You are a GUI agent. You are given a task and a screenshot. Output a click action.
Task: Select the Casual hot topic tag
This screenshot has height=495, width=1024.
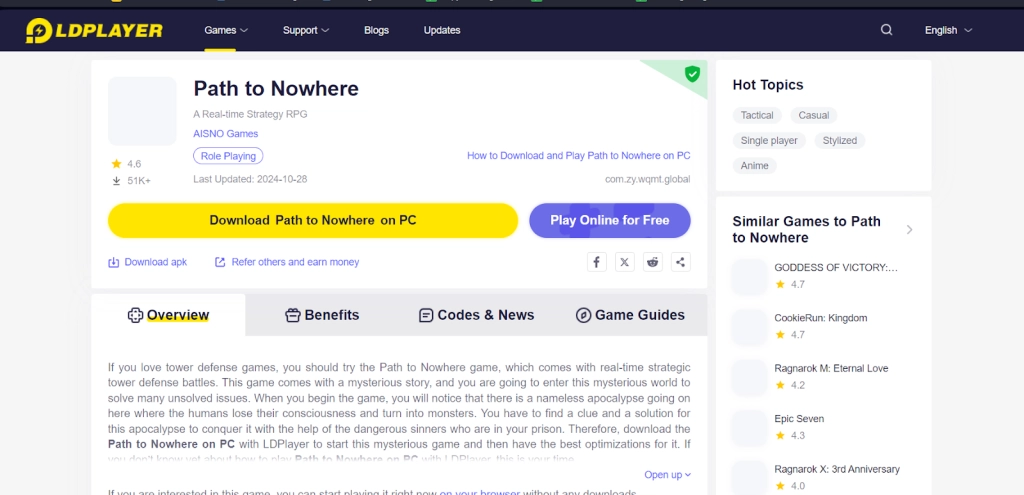point(814,116)
